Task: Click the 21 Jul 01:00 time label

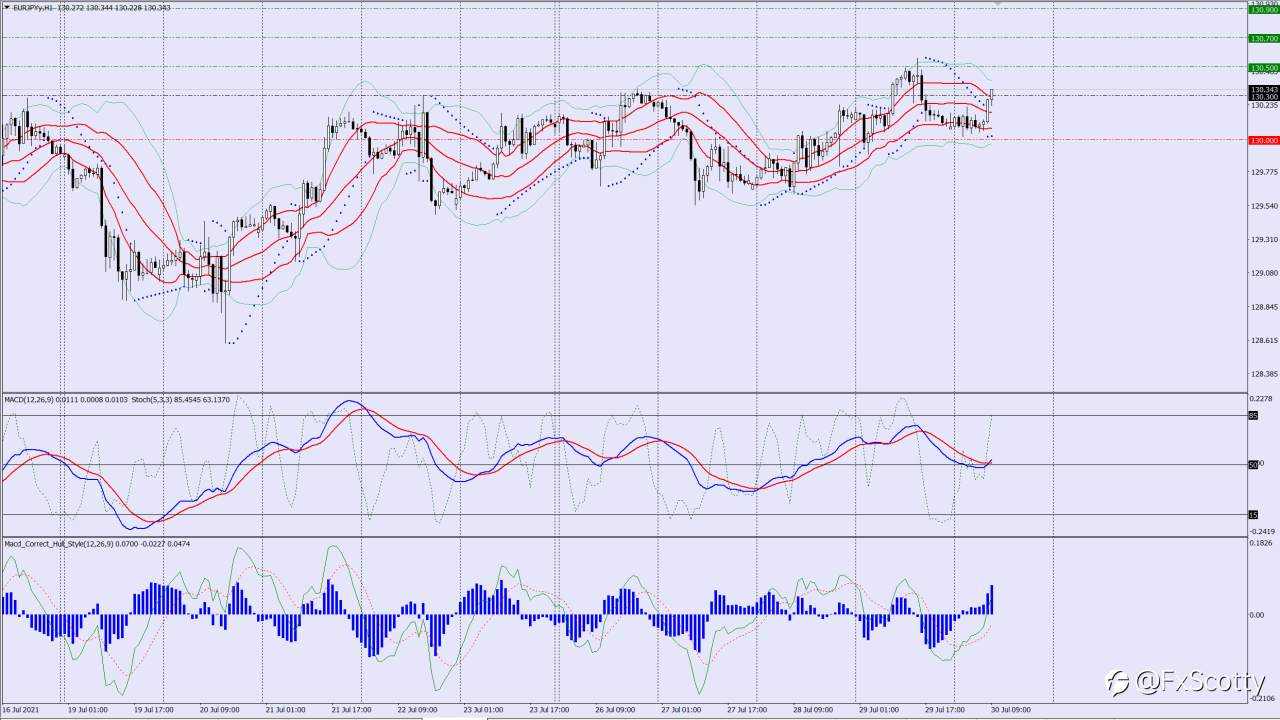Action: (x=286, y=710)
